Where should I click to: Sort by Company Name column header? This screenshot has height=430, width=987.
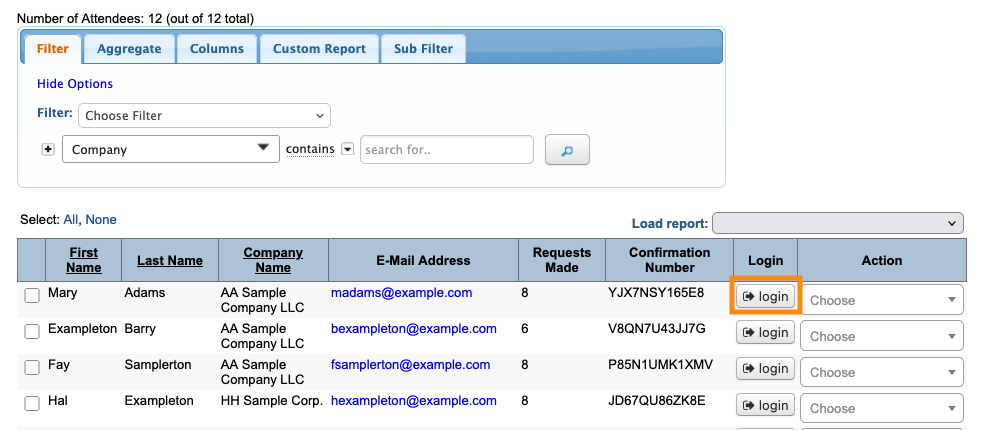tap(273, 260)
